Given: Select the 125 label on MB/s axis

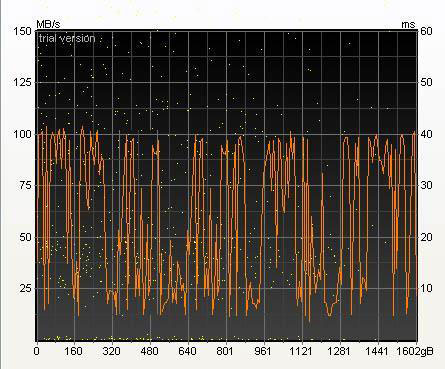Looking at the screenshot, I should 22,82.
